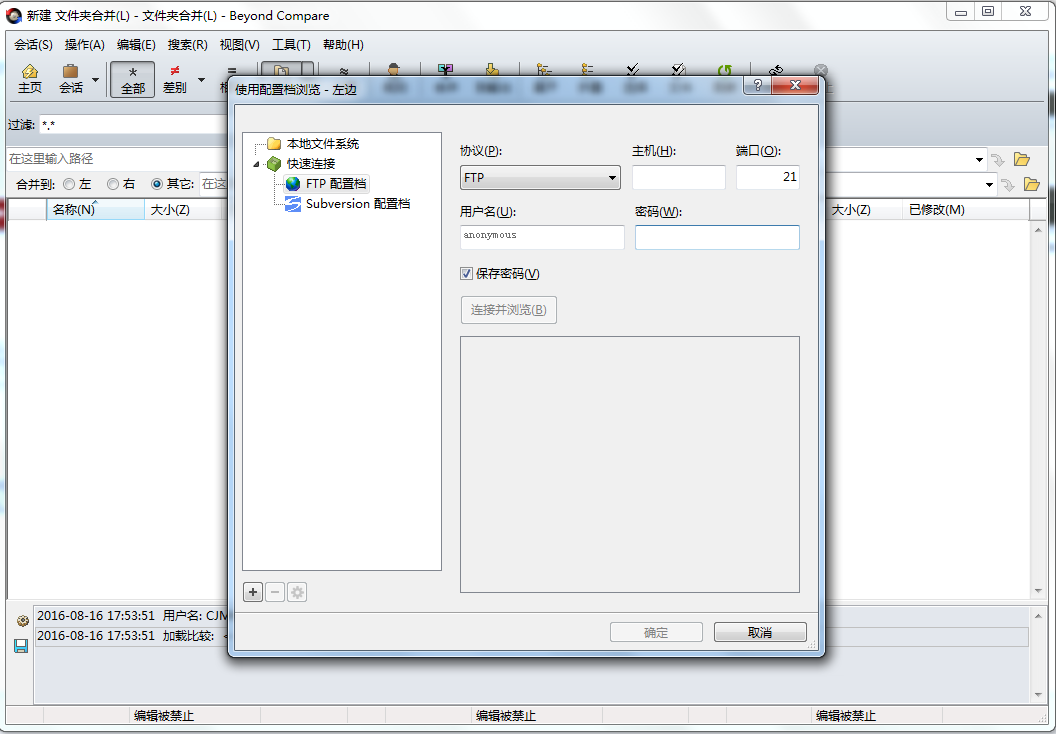
Task: Focus the 主机 host input field
Action: click(x=679, y=177)
